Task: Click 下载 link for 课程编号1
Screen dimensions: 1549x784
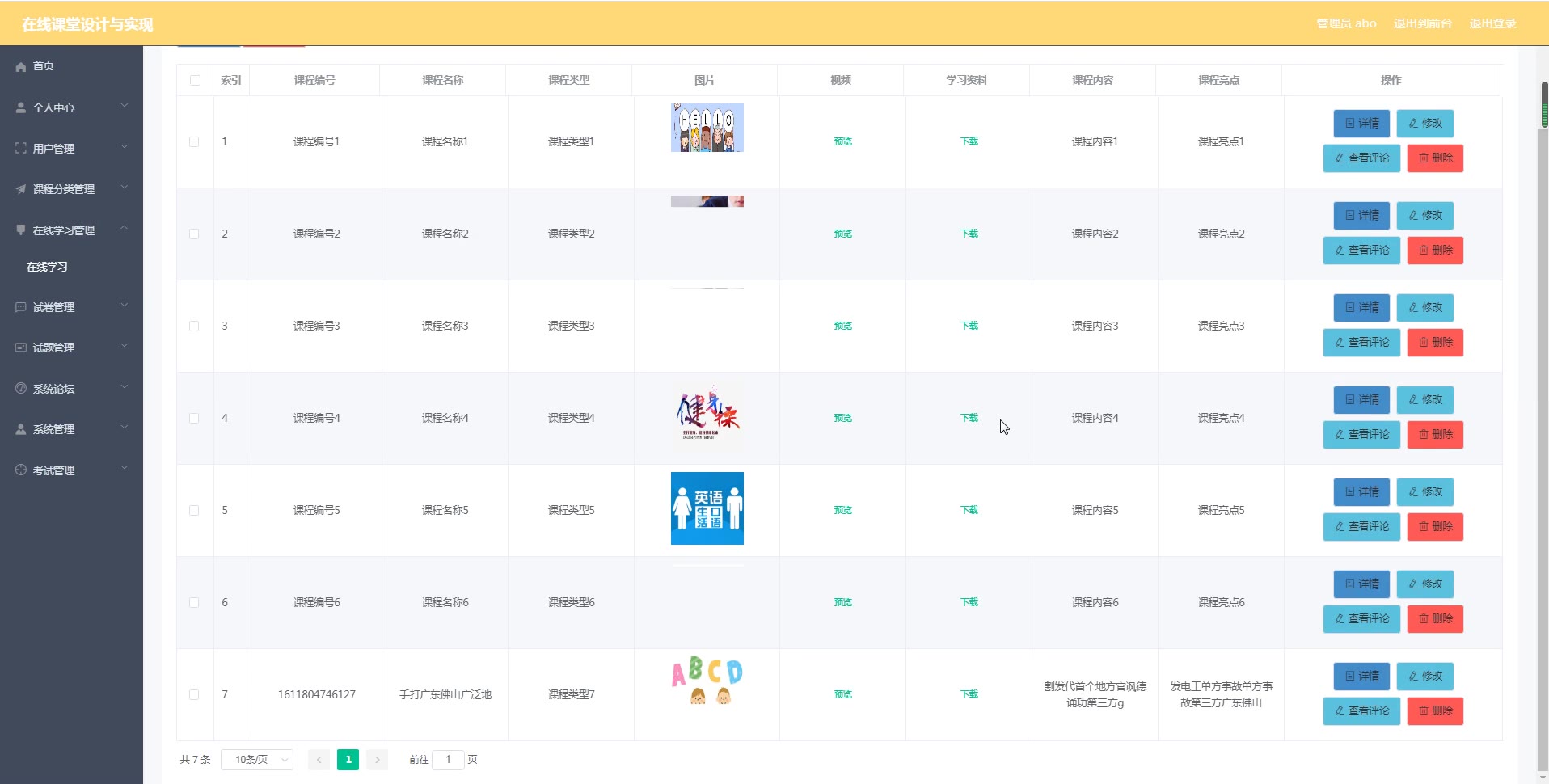Action: pos(969,141)
